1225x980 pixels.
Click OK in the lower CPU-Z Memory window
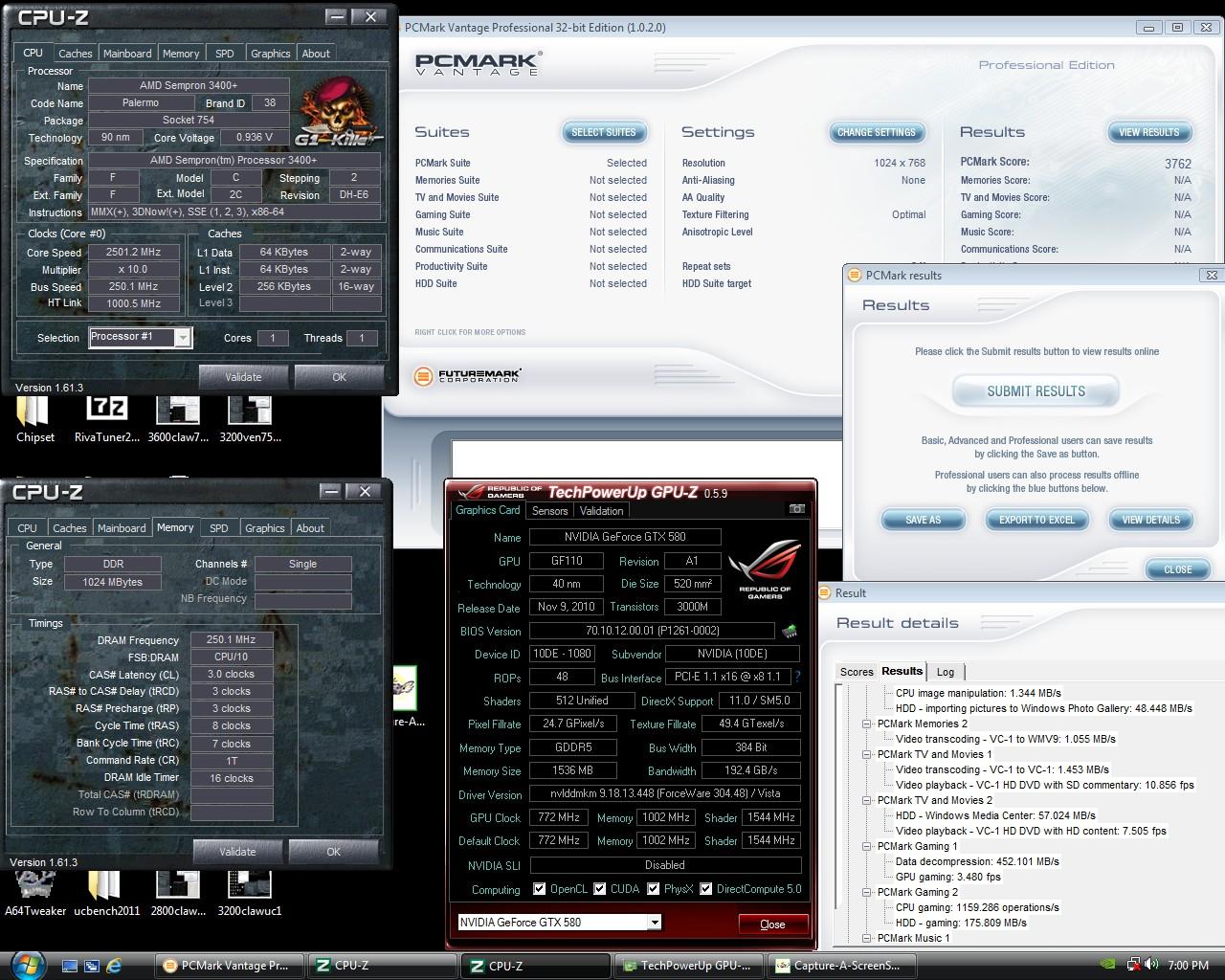333,852
